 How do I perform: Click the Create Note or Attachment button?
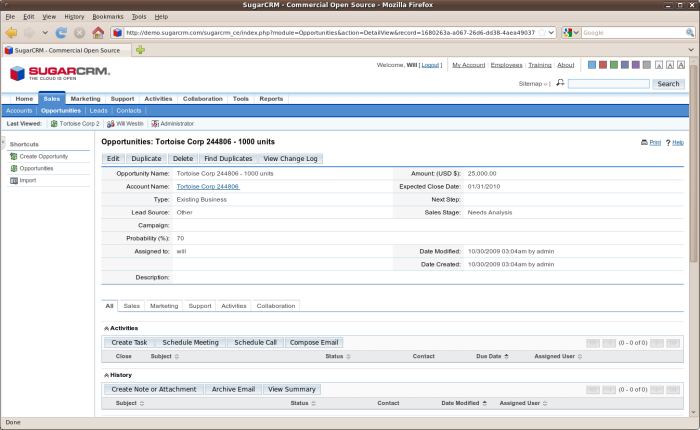point(154,389)
